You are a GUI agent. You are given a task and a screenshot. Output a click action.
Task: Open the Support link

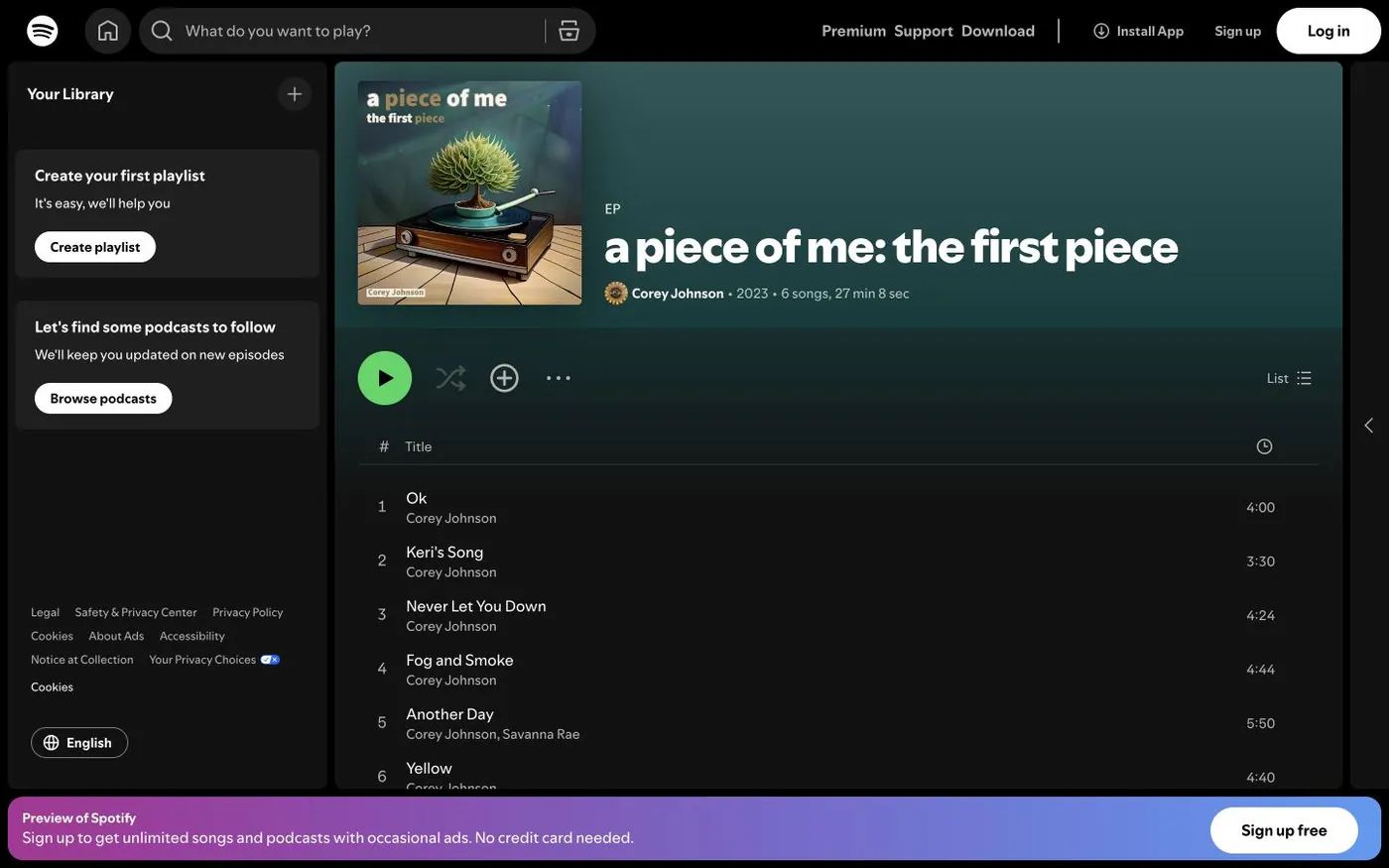tap(924, 31)
